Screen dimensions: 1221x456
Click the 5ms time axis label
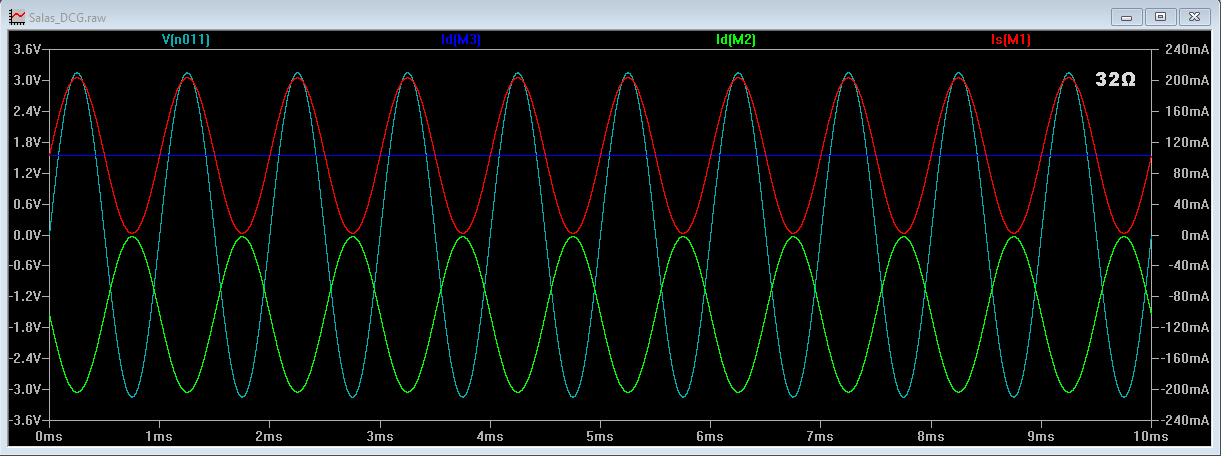tap(600, 437)
